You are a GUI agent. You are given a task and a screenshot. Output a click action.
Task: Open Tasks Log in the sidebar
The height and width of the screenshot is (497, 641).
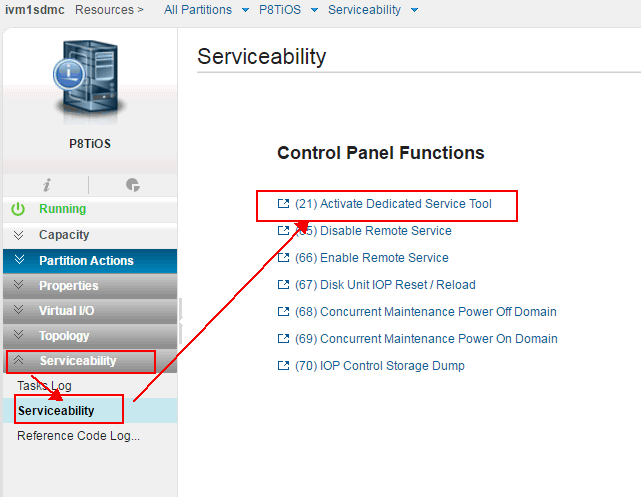(44, 386)
